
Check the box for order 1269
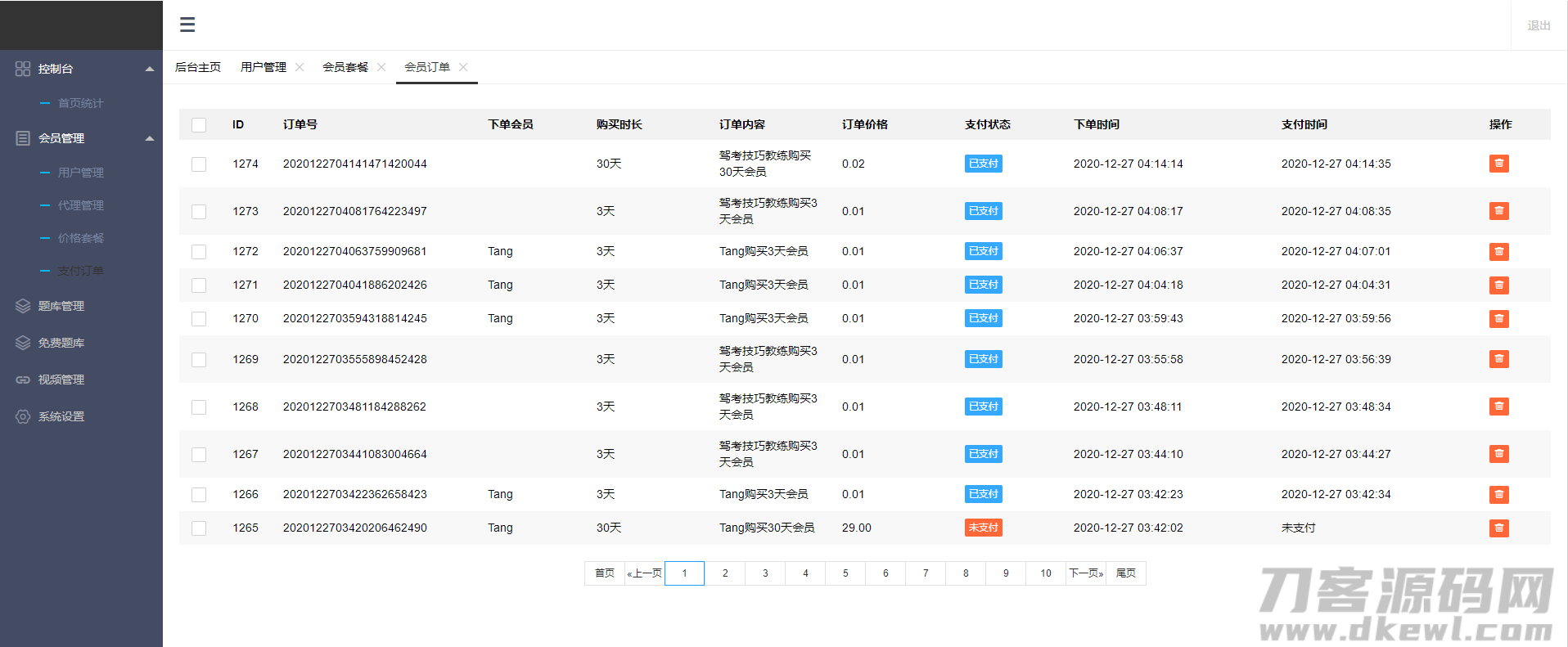pos(199,360)
